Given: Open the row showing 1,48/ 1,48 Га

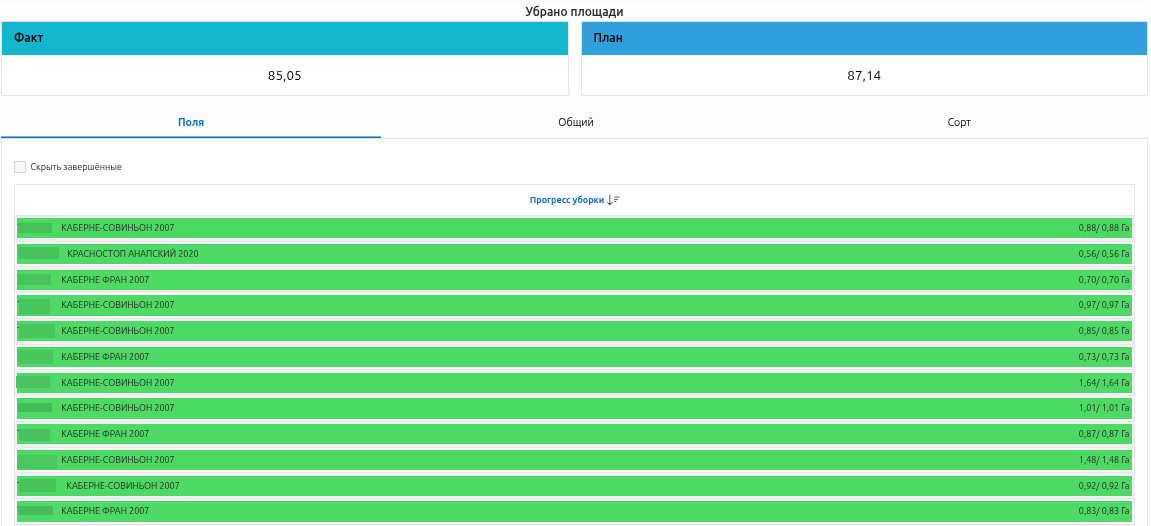Looking at the screenshot, I should pyautogui.click(x=574, y=460).
